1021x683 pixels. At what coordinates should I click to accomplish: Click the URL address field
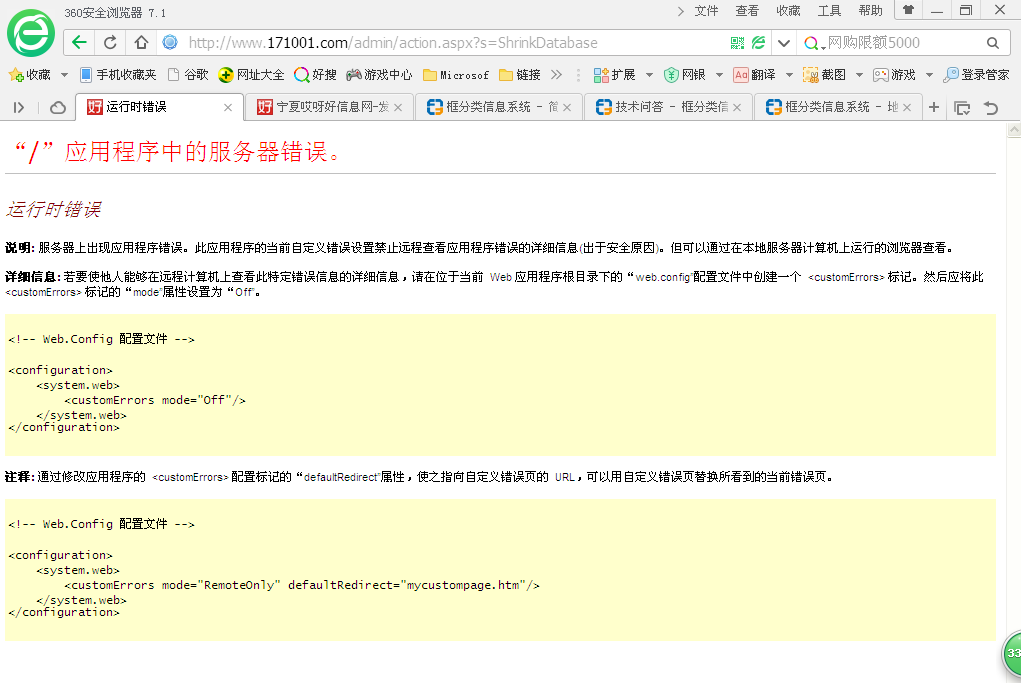pyautogui.click(x=450, y=43)
